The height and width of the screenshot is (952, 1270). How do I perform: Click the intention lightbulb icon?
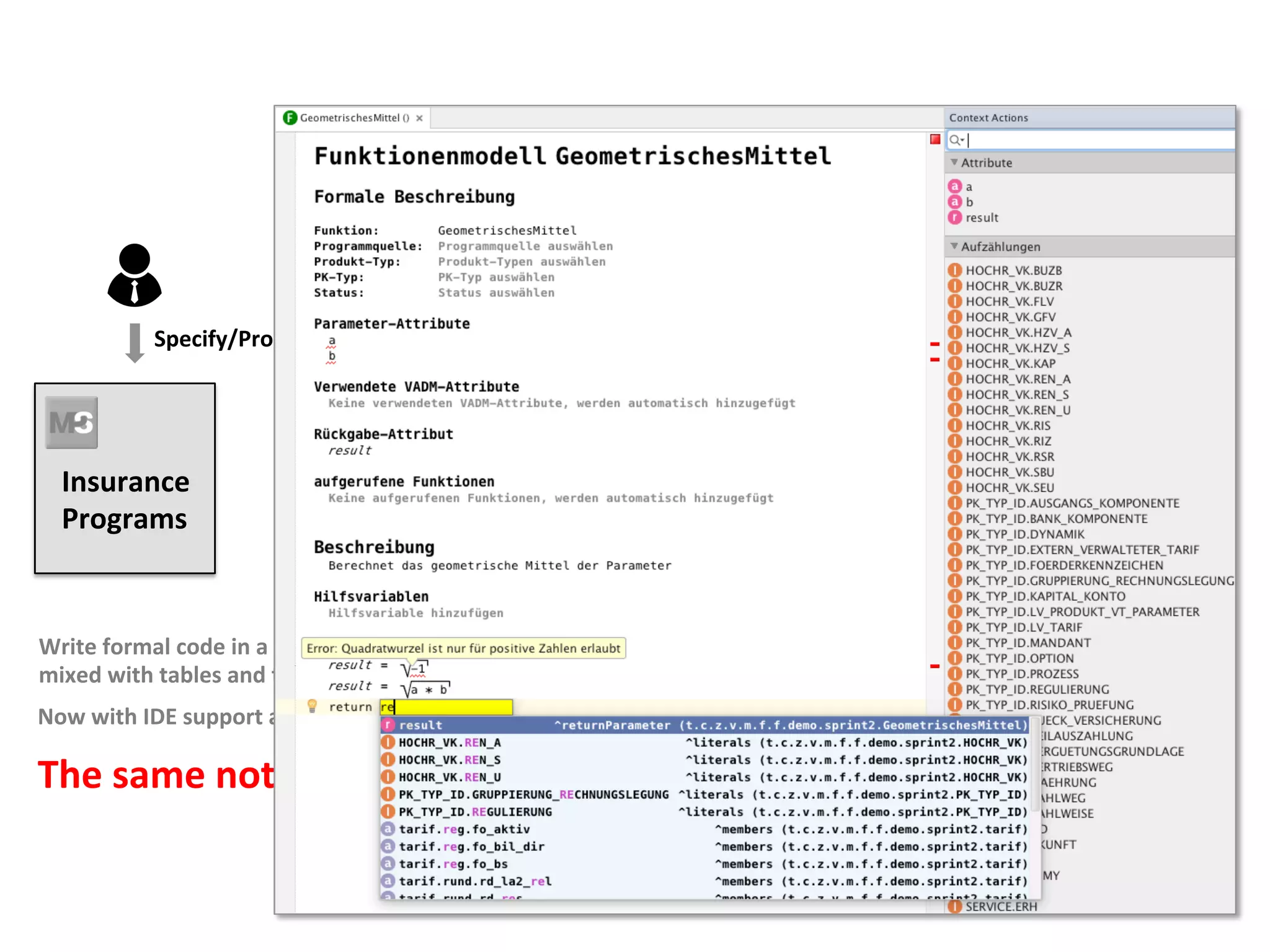tap(312, 705)
